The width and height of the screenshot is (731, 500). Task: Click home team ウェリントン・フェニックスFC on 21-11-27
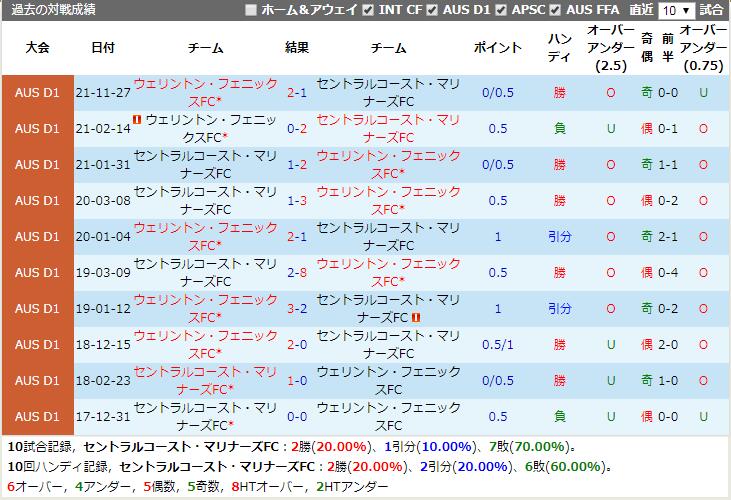(205, 93)
